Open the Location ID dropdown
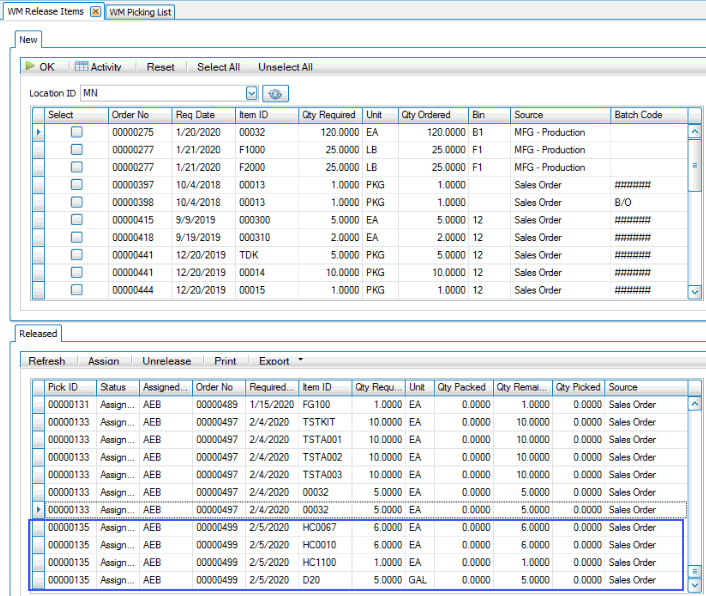 (x=252, y=93)
